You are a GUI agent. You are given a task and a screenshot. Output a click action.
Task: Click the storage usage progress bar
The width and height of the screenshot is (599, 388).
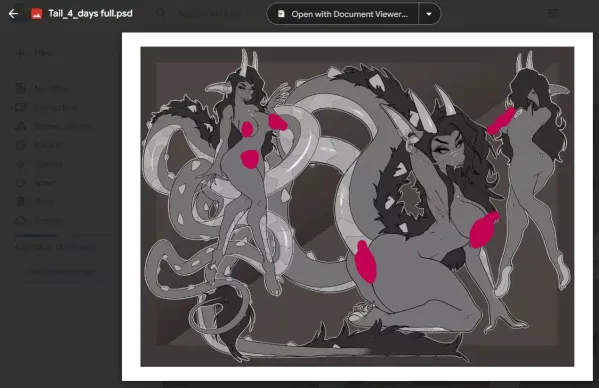click(61, 235)
